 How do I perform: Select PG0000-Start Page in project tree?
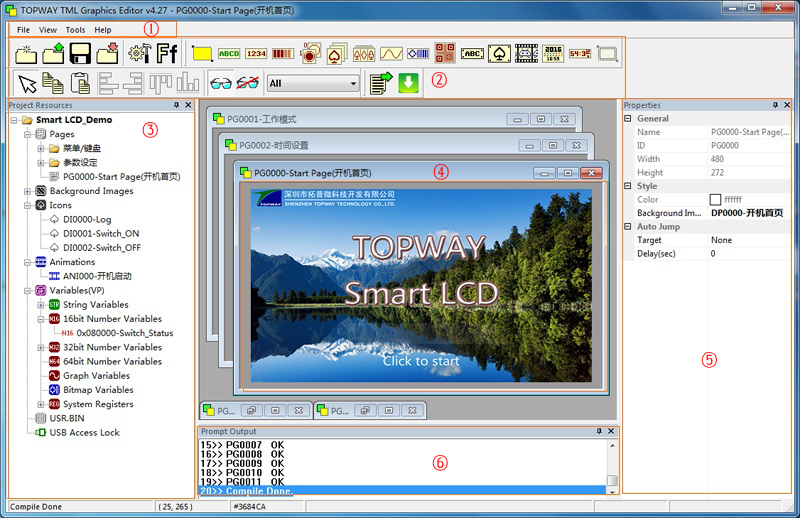click(x=121, y=177)
